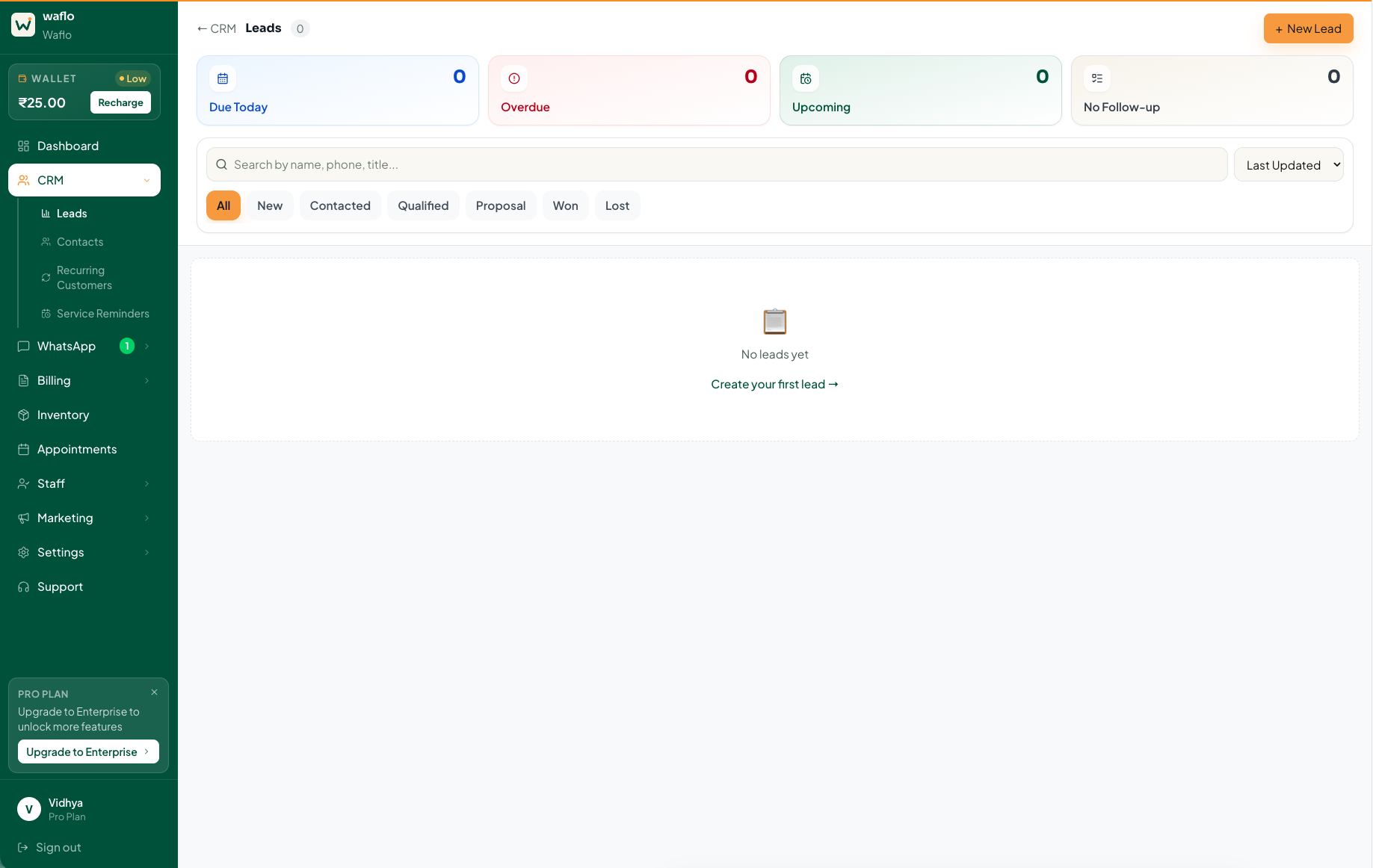Screen dimensions: 1373x868
Task: Select the All filter tab
Action: 223,205
